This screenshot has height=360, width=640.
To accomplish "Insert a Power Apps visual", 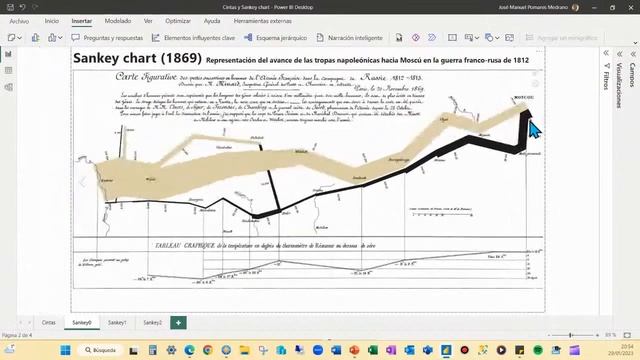I will click(416, 38).
